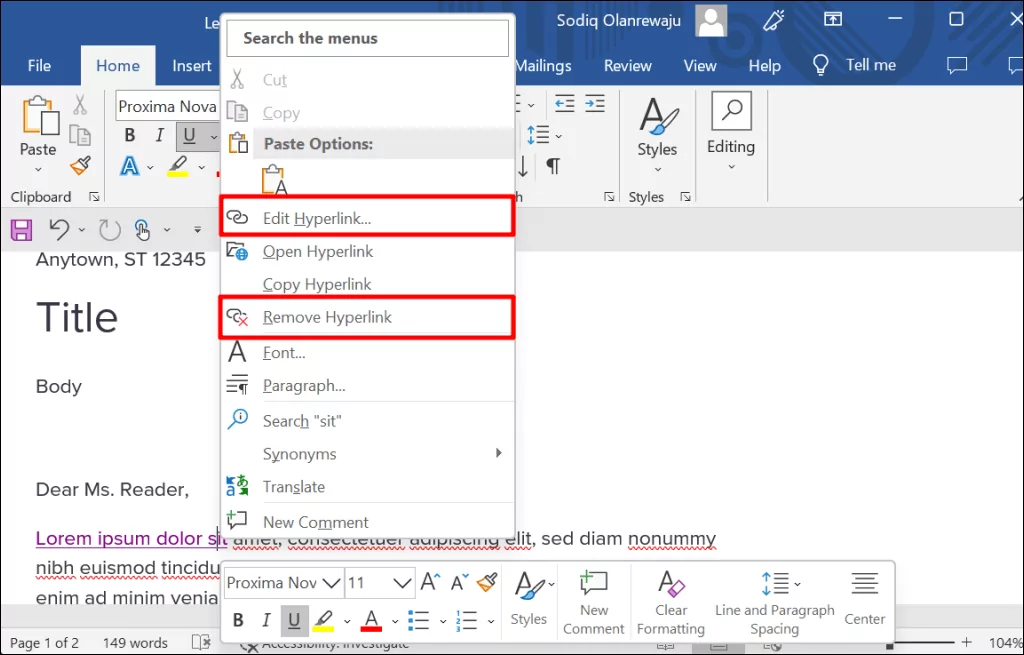Apply red font color from mini toolbar

click(x=371, y=620)
